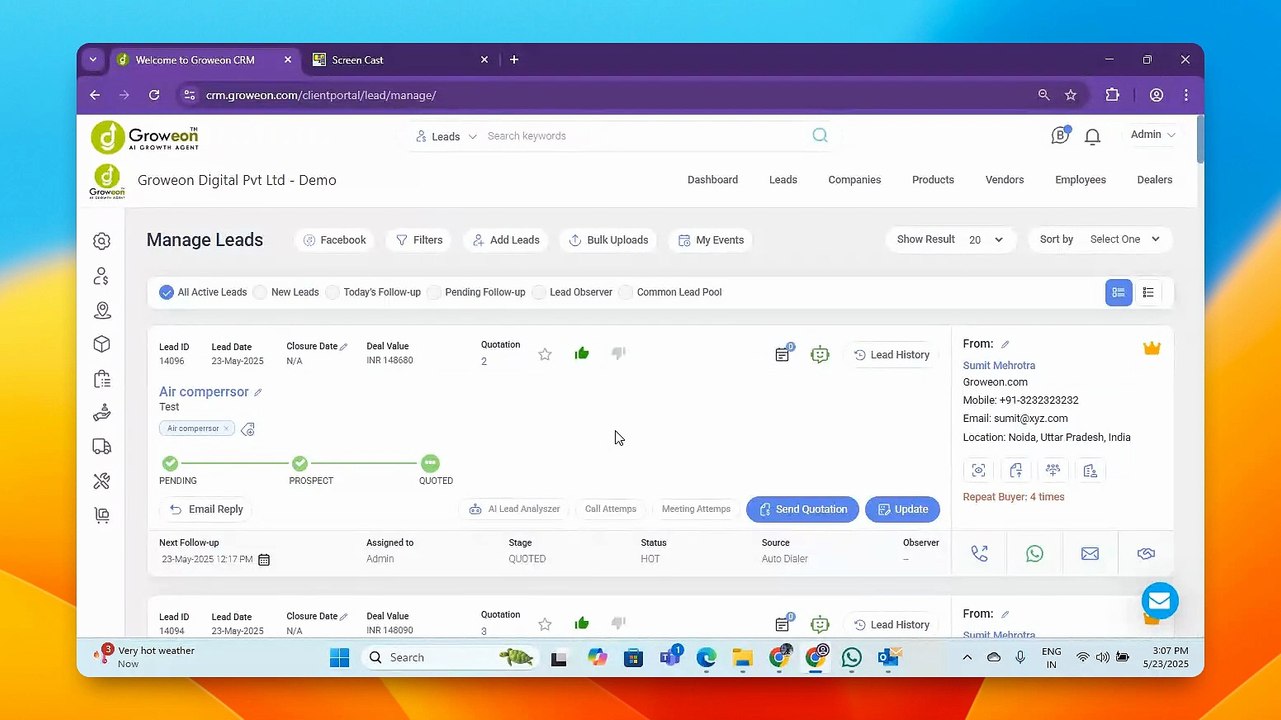
Task: Select Pending Follow-up filter
Action: pos(476,292)
